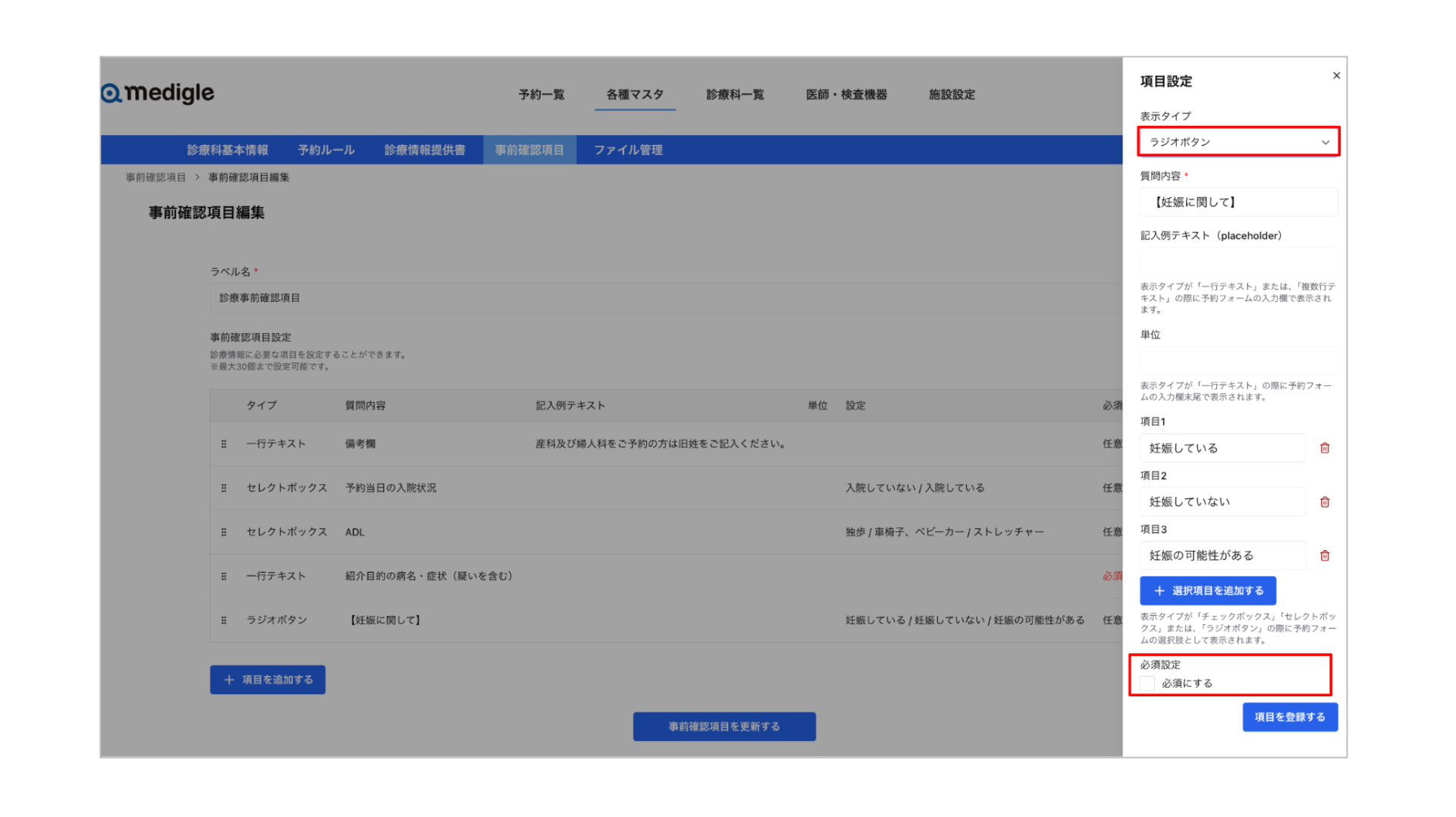This screenshot has width=1456, height=817.
Task: Click the 記入例テキスト placeholder input field
Action: pos(1238,261)
